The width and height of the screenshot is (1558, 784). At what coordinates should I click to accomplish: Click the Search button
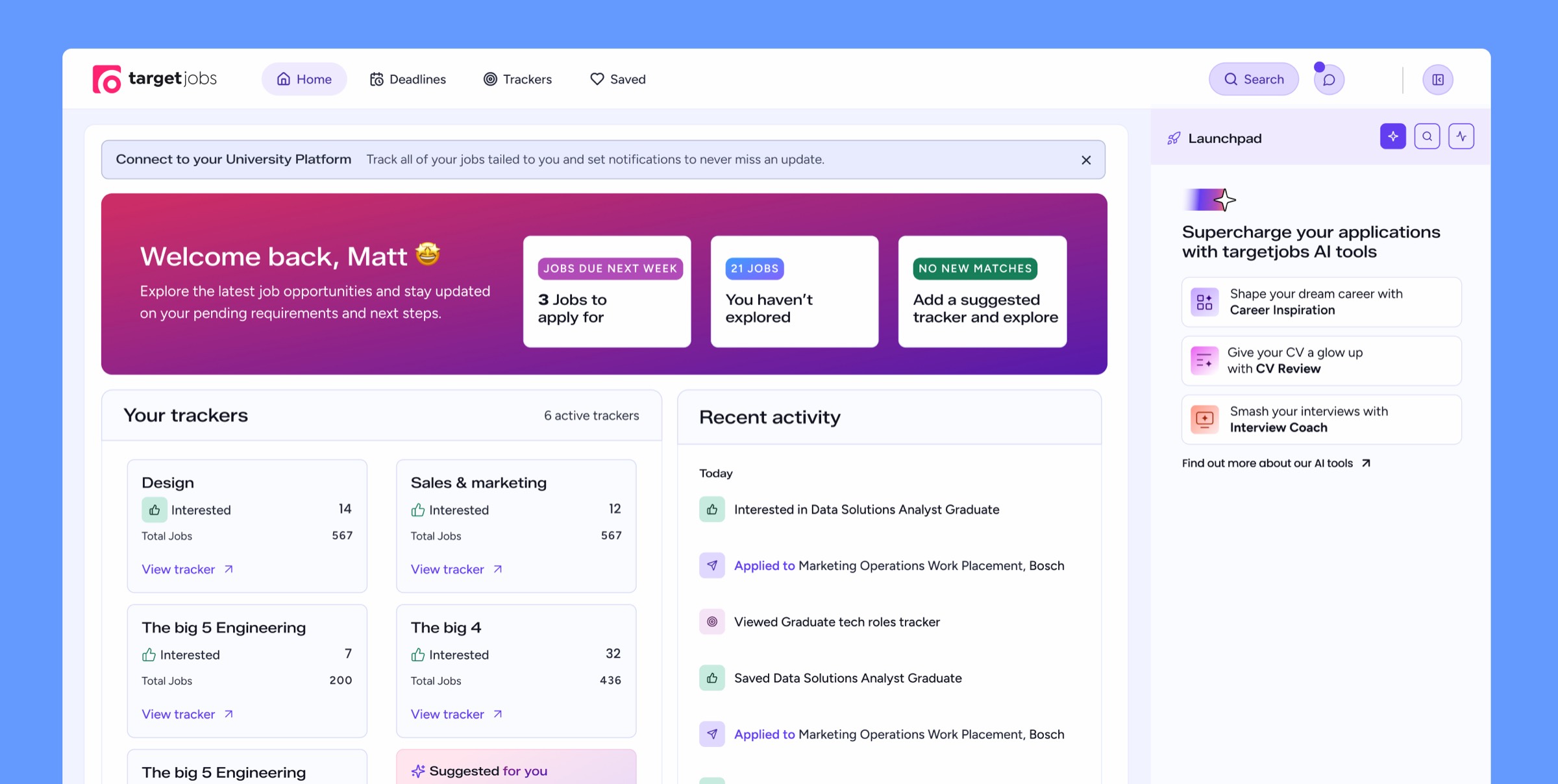click(1254, 79)
